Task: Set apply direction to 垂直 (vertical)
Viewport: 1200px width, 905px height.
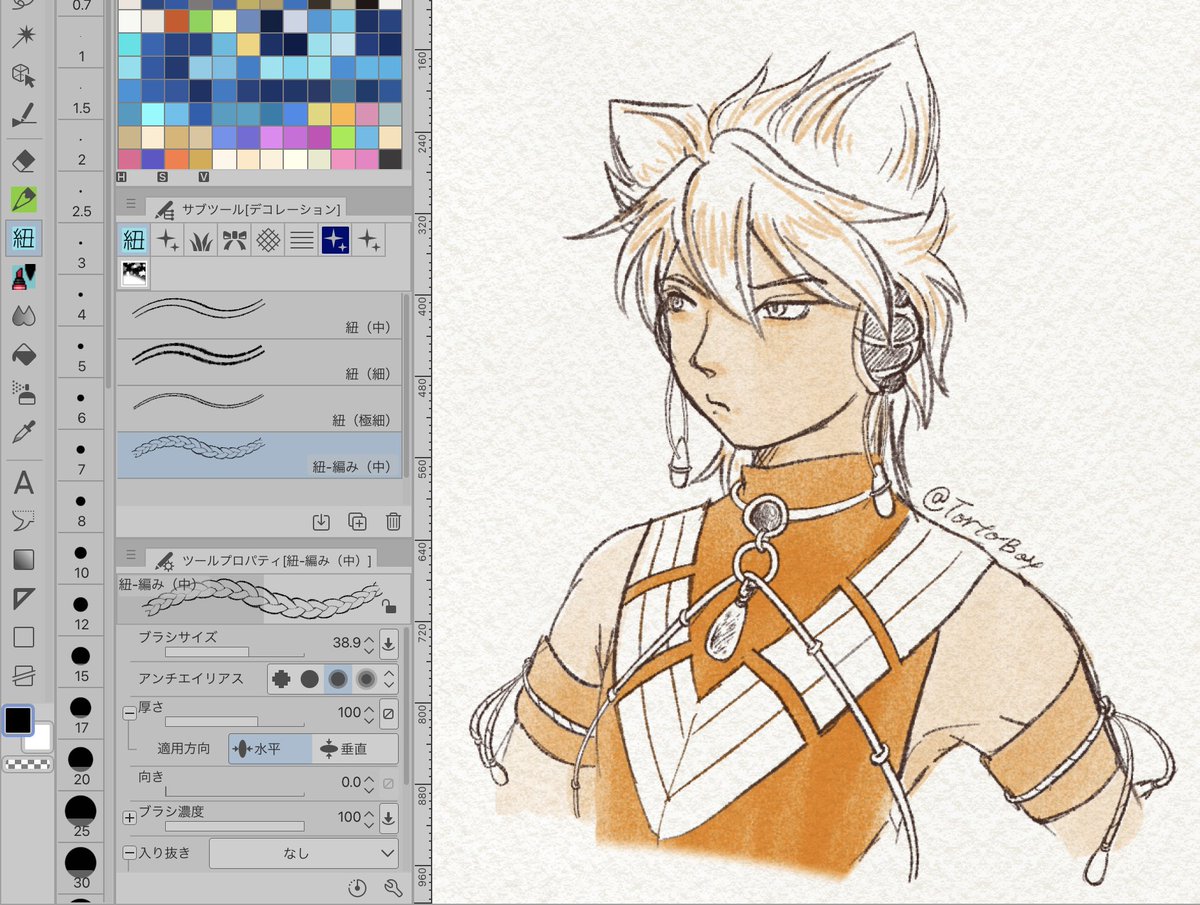Action: (x=354, y=748)
